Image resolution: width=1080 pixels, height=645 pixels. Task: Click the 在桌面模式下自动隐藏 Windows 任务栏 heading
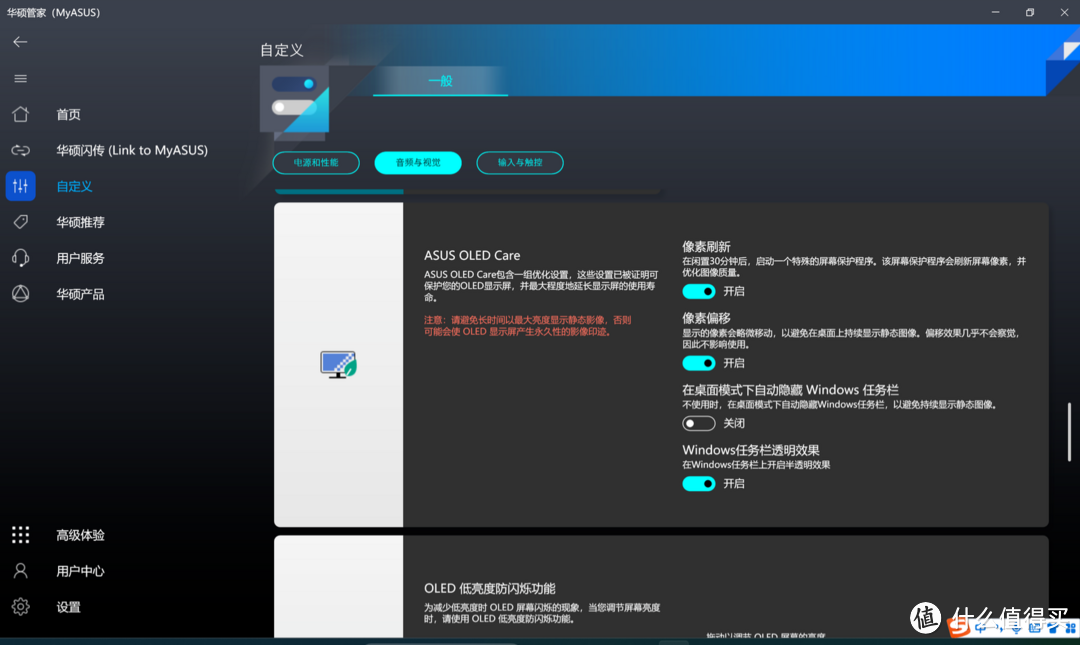tap(790, 390)
